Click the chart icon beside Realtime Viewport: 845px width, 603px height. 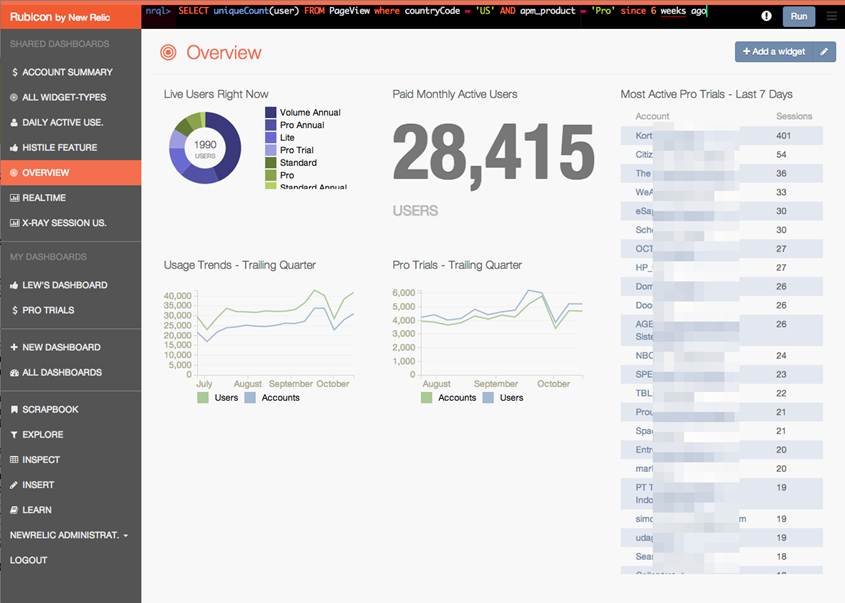coord(15,198)
